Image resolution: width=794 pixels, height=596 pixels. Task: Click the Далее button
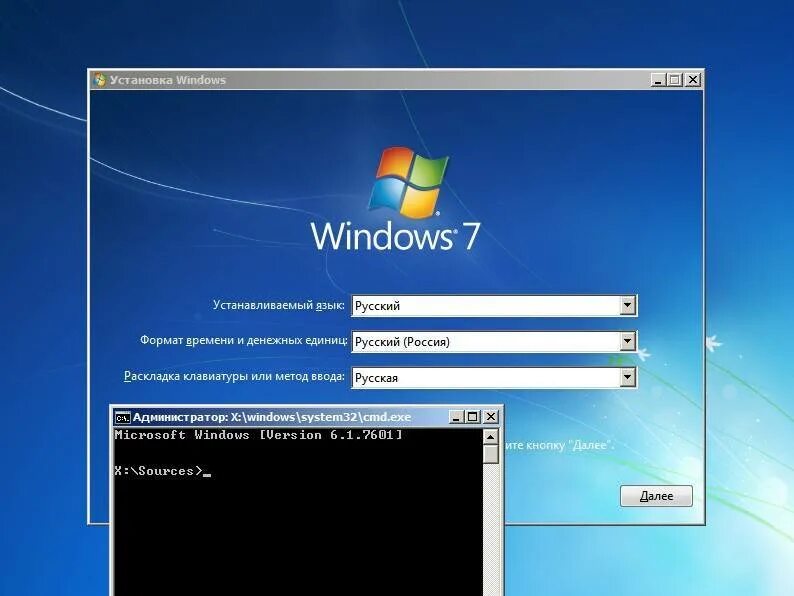click(656, 496)
